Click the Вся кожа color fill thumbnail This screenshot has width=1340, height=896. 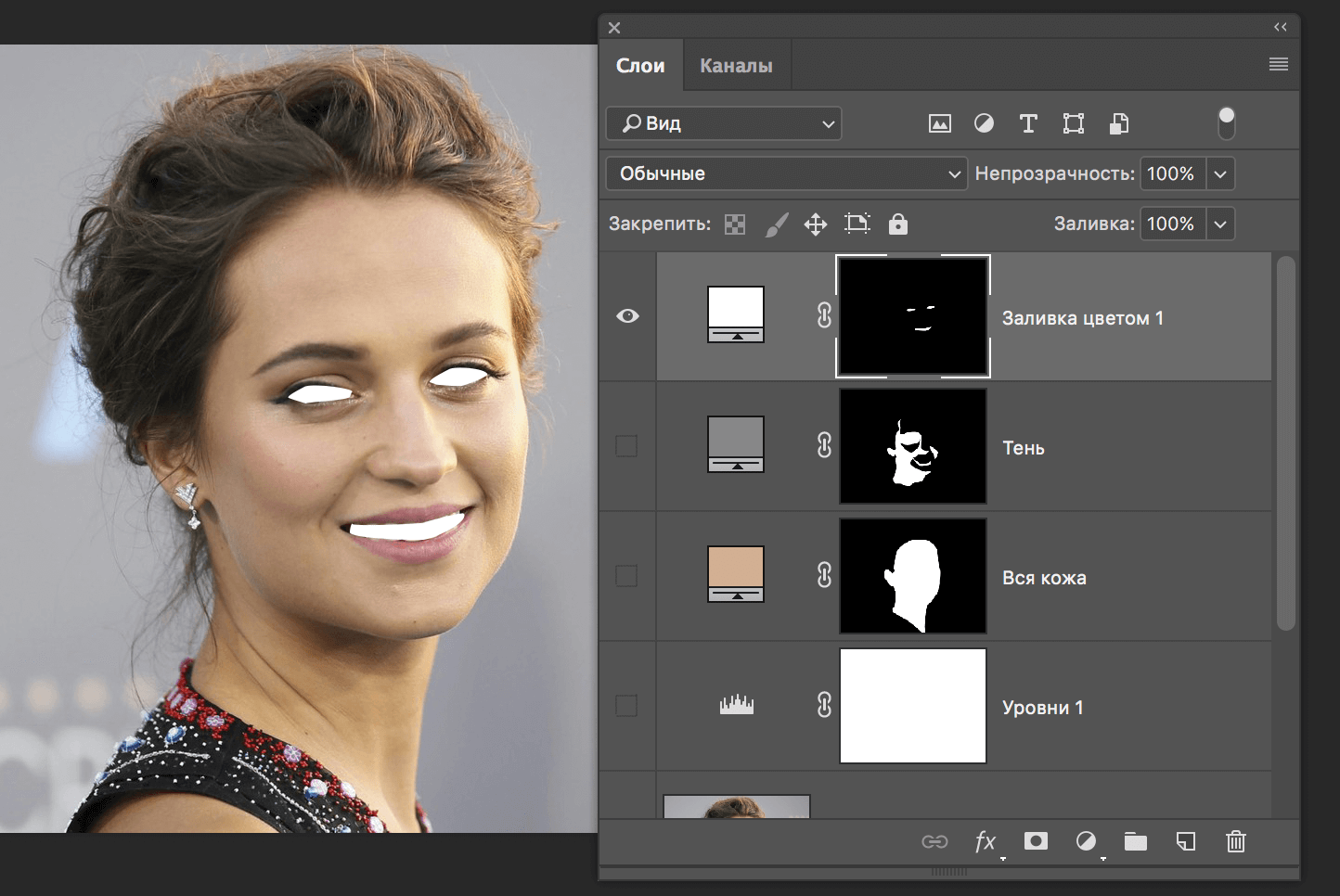[x=735, y=573]
